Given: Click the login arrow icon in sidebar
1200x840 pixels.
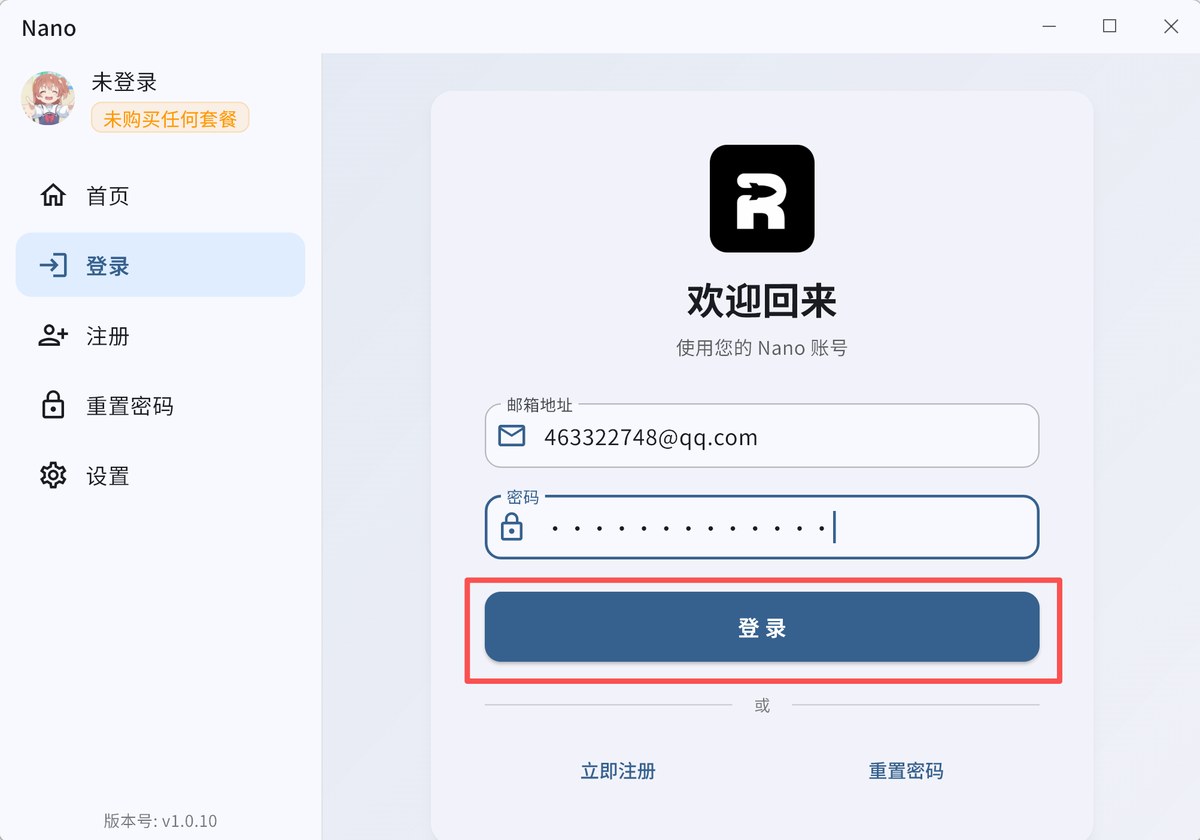Looking at the screenshot, I should pos(52,265).
